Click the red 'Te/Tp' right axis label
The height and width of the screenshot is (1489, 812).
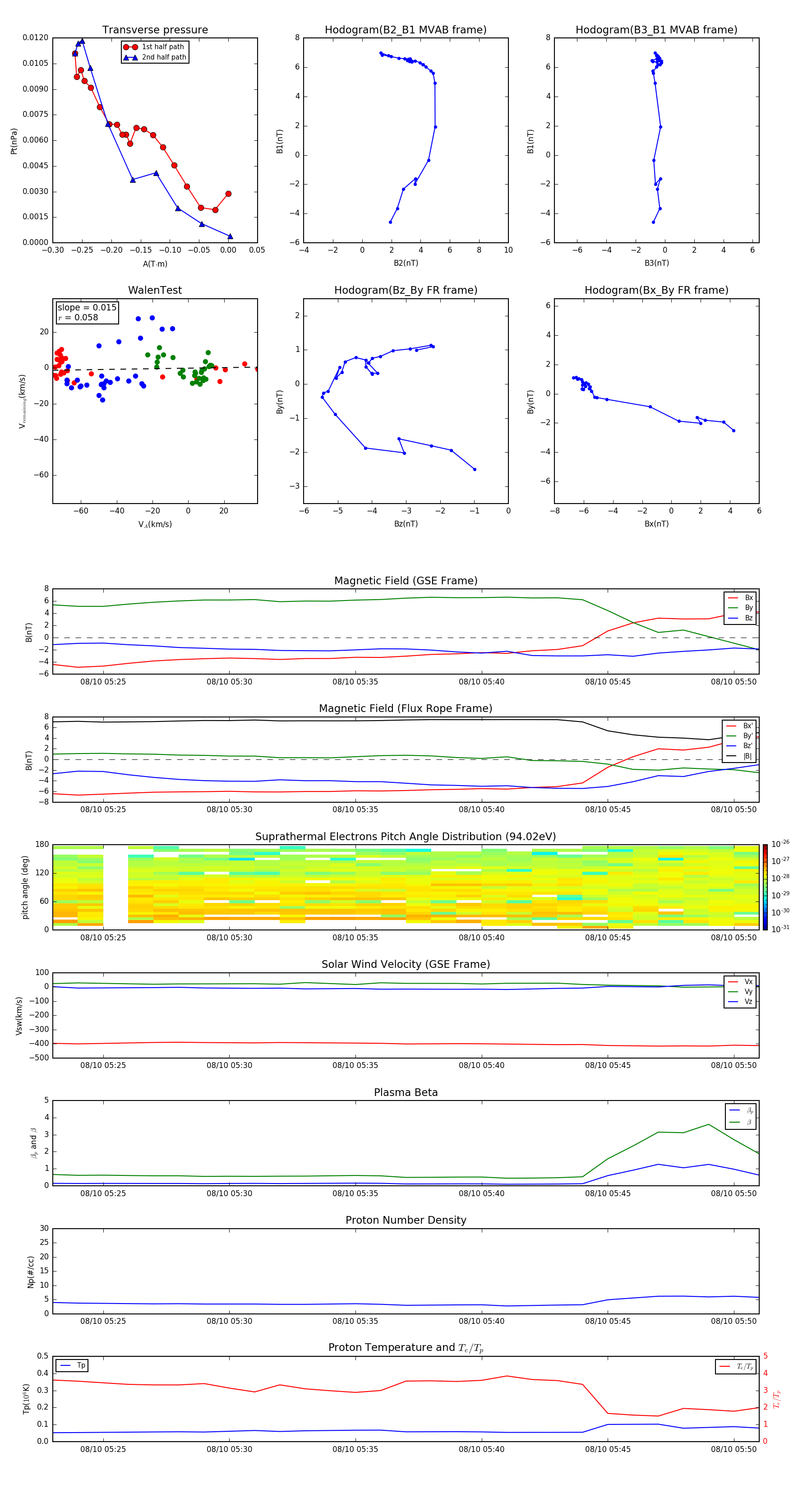(x=777, y=1399)
